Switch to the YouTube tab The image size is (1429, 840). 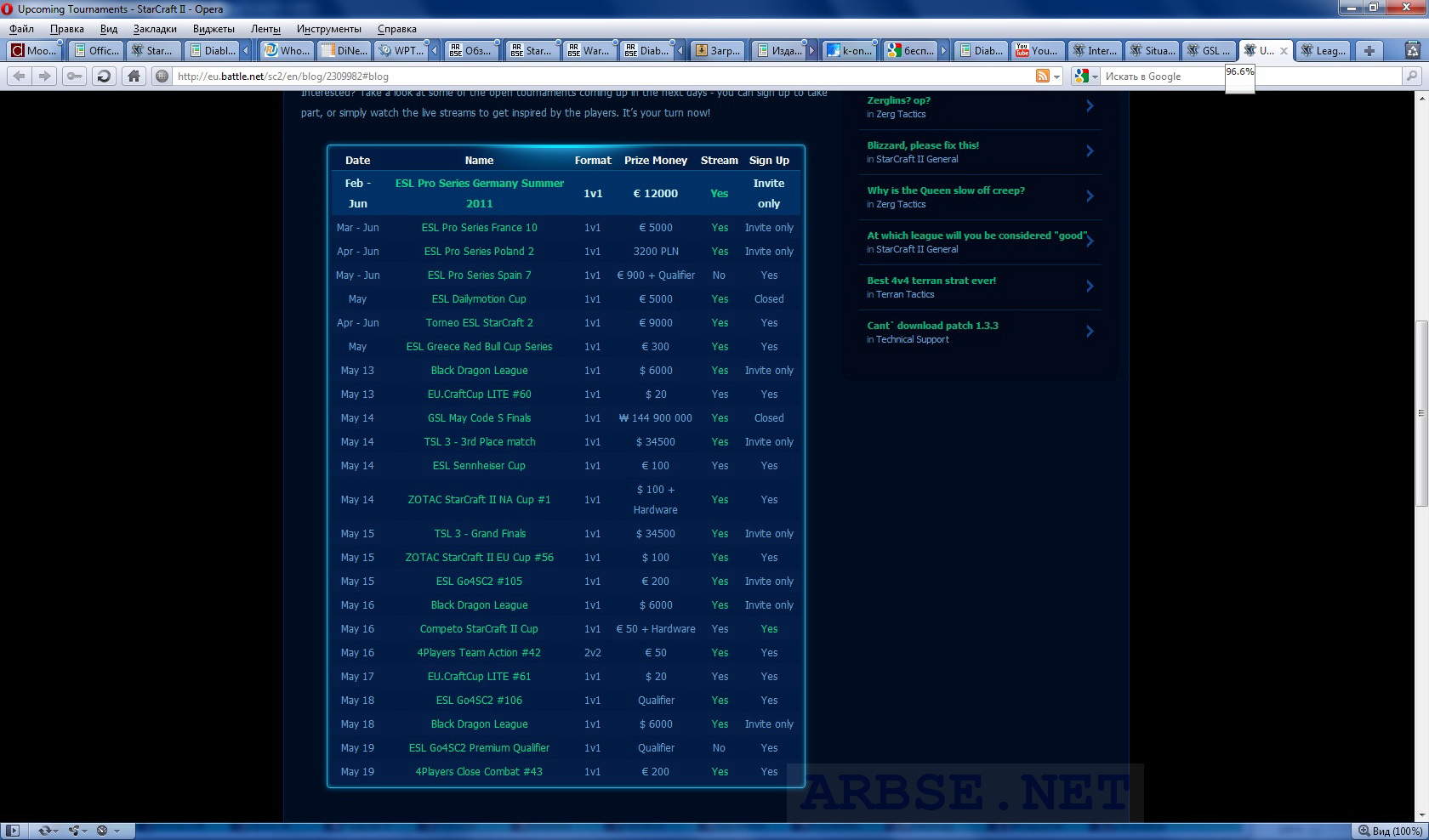point(1037,50)
